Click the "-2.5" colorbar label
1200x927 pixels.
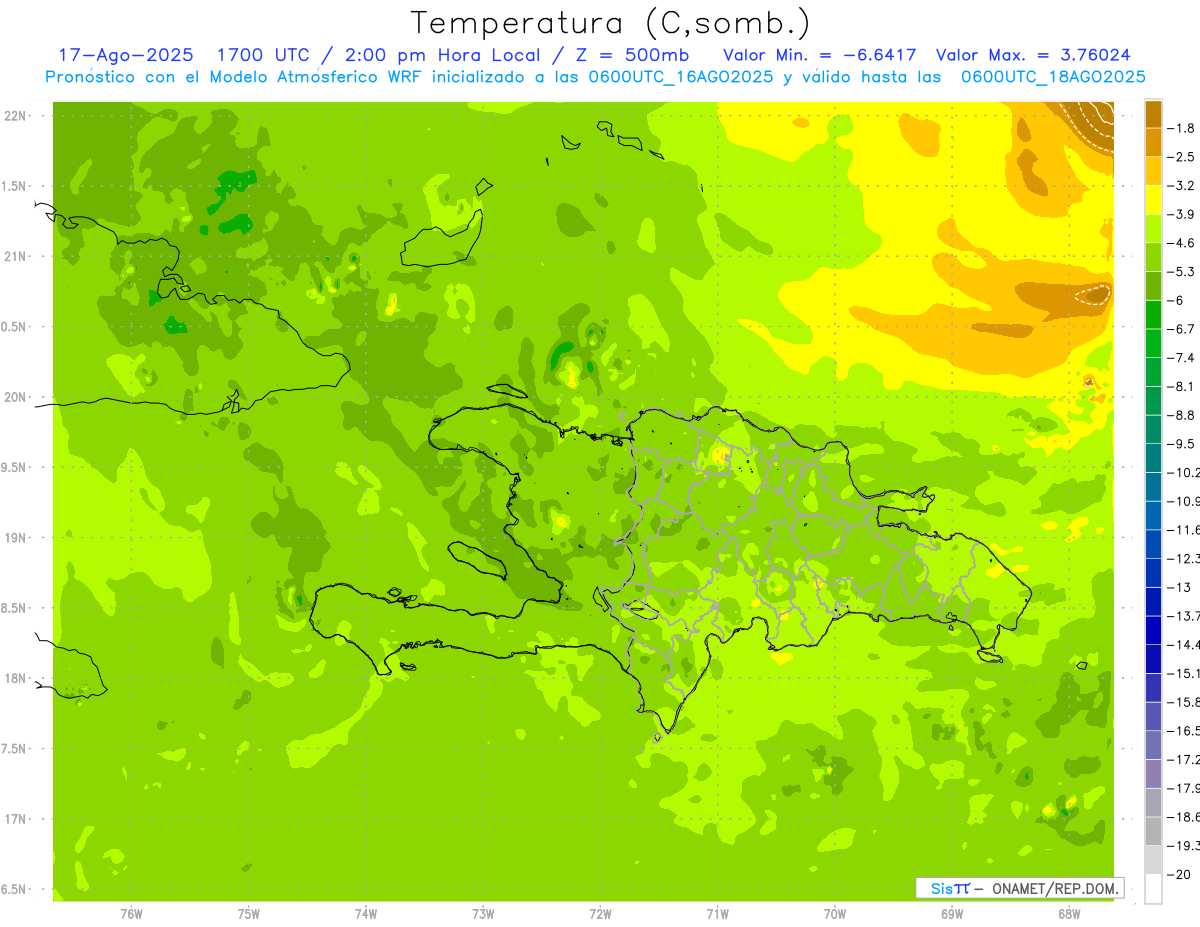[x=1183, y=157]
